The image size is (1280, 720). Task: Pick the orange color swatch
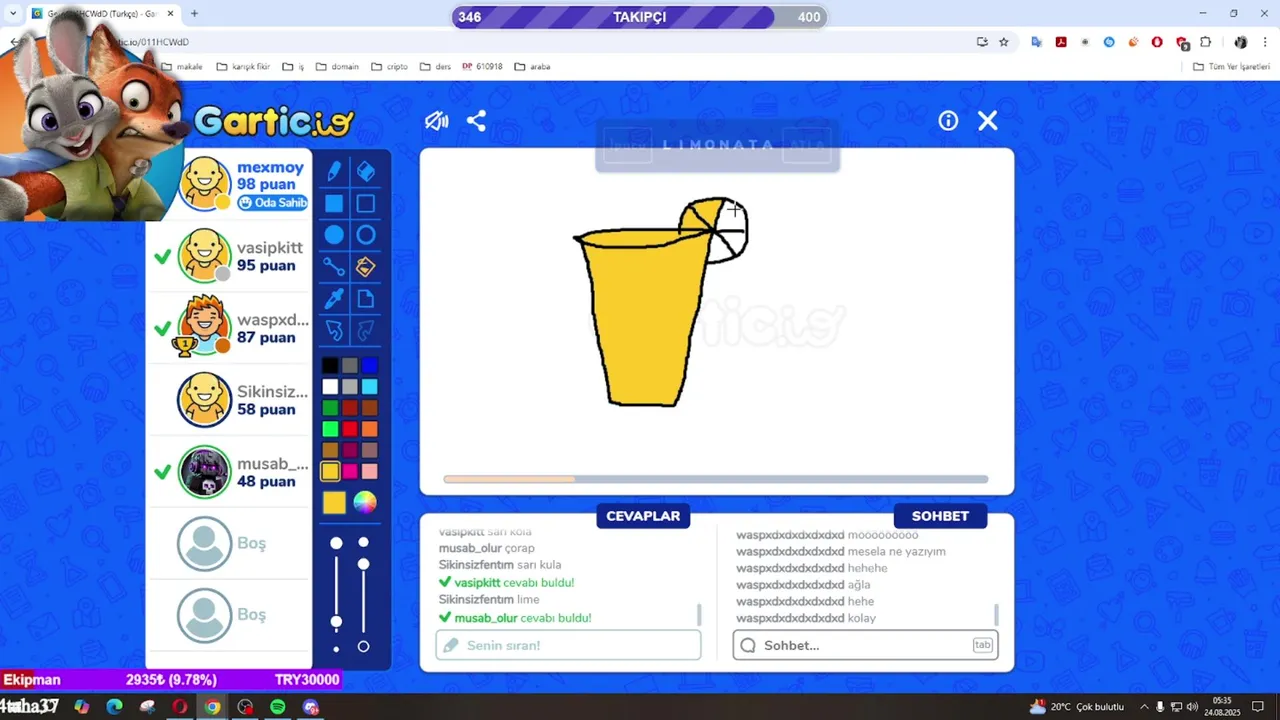point(370,429)
